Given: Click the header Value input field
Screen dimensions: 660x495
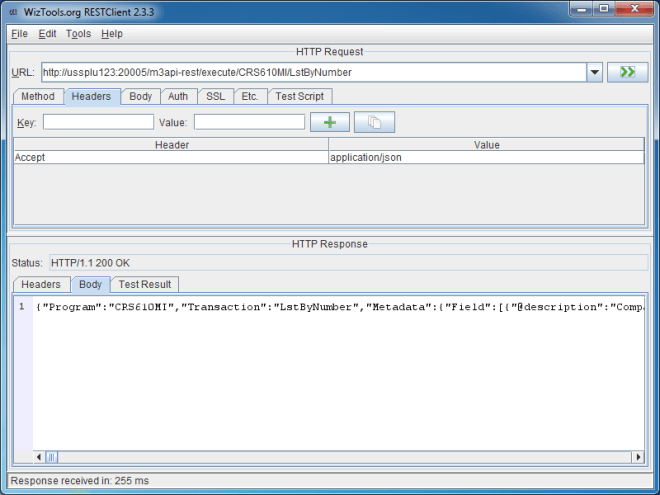Looking at the screenshot, I should (x=249, y=122).
